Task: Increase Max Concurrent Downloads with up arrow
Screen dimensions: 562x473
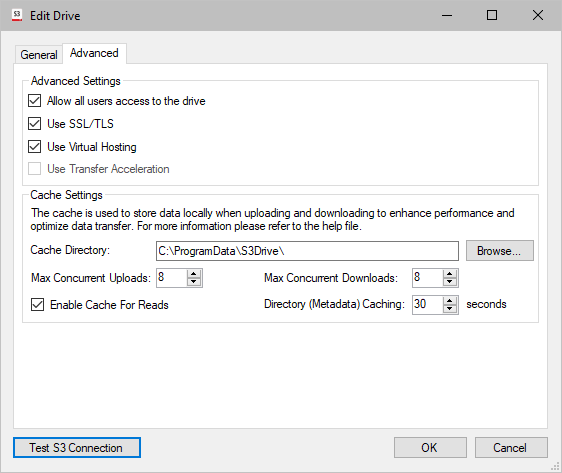Action: pyautogui.click(x=449, y=274)
